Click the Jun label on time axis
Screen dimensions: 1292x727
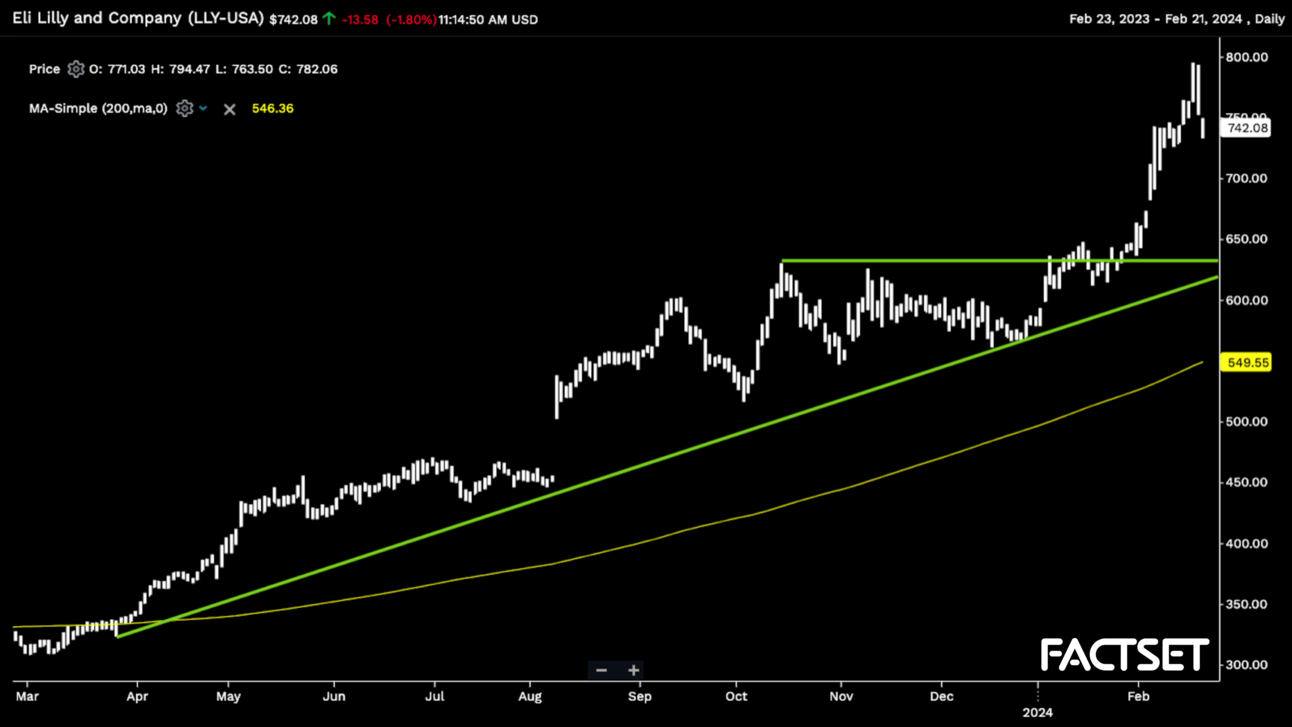334,696
